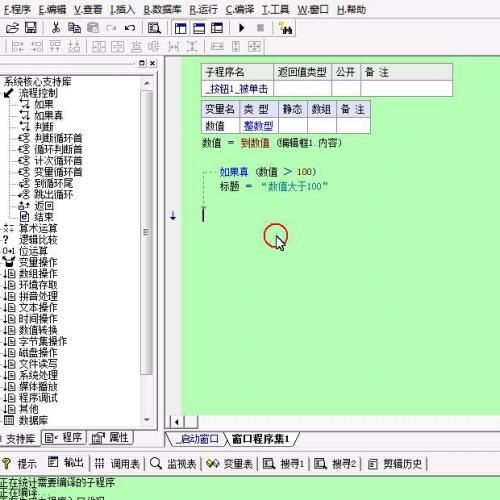Click the make same width icon

coord(217,47)
